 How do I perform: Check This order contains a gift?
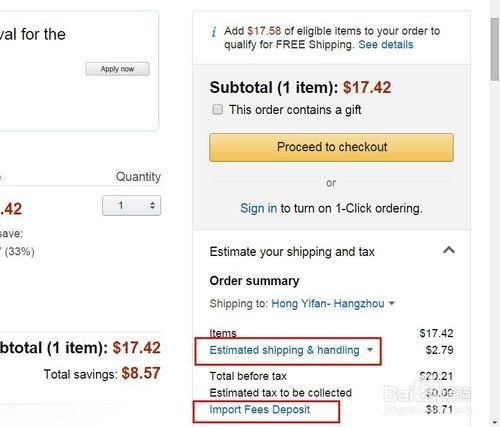click(217, 109)
